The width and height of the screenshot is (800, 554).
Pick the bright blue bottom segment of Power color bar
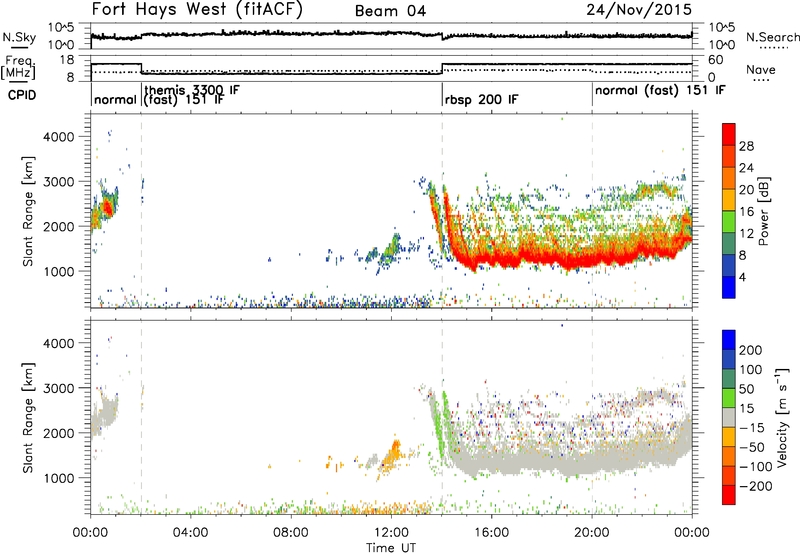(x=729, y=287)
